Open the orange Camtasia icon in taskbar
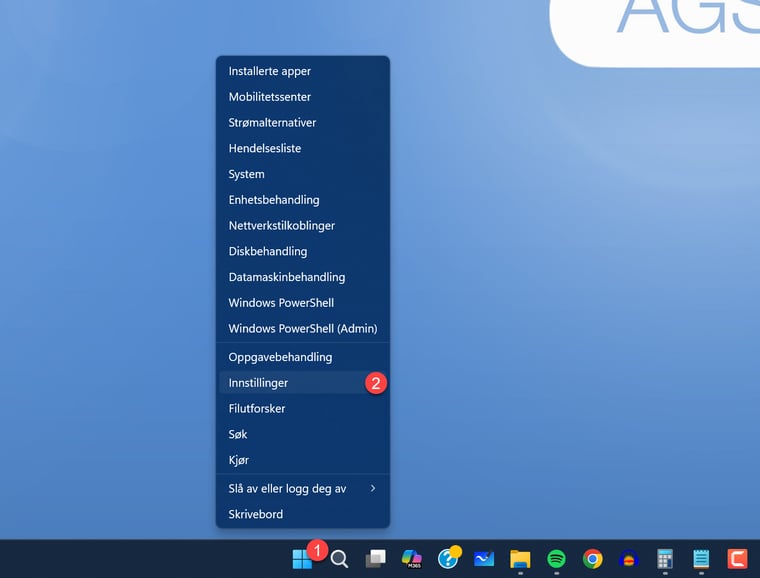Image resolution: width=760 pixels, height=578 pixels. pyautogui.click(x=737, y=559)
